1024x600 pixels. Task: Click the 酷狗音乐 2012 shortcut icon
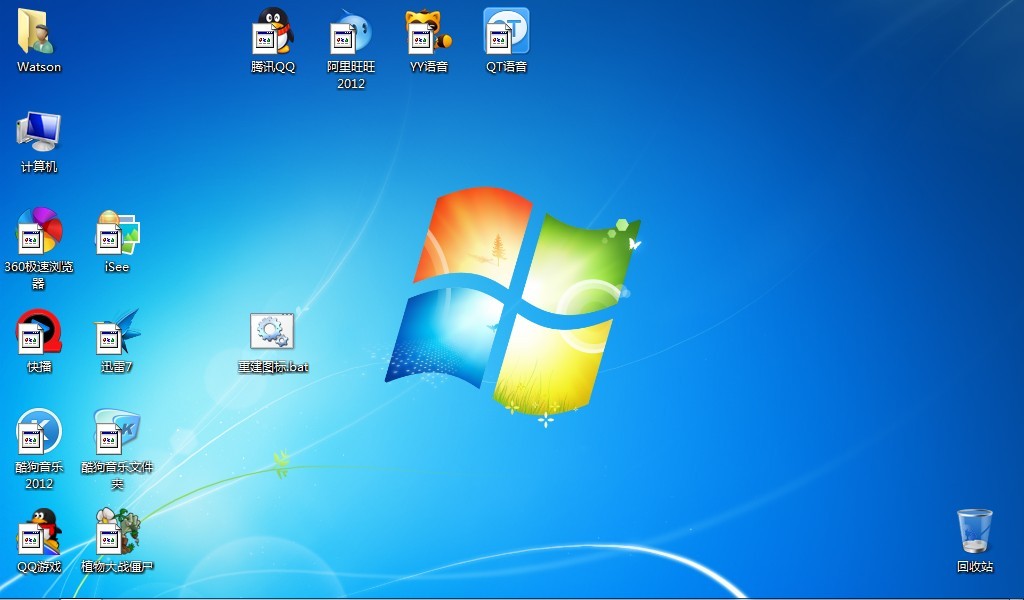pyautogui.click(x=39, y=432)
